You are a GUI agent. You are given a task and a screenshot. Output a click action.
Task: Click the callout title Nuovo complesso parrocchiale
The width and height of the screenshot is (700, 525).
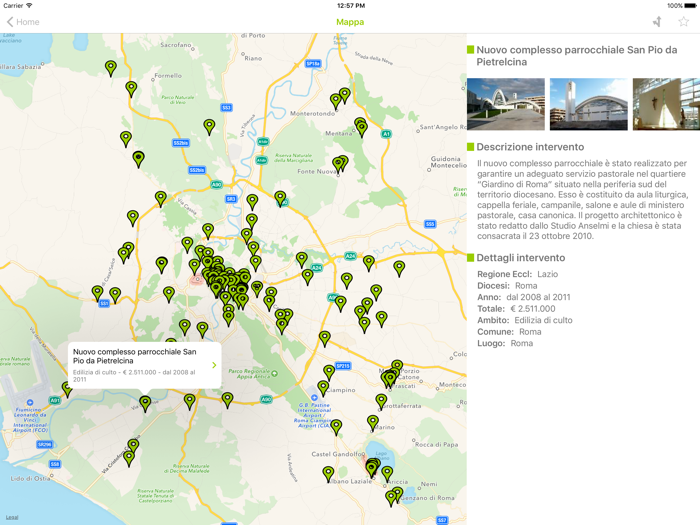pyautogui.click(x=135, y=357)
